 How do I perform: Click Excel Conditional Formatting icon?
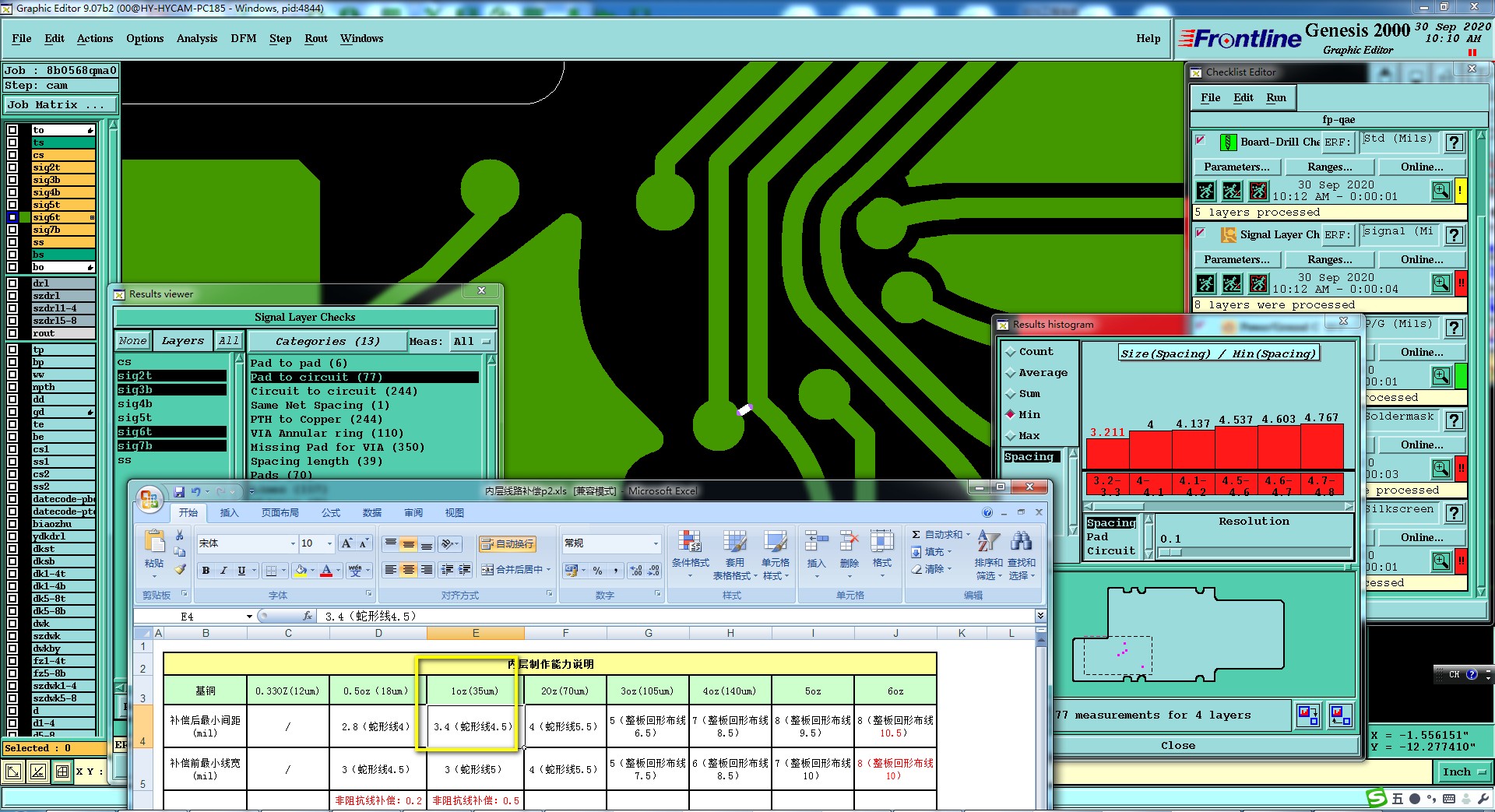point(690,543)
